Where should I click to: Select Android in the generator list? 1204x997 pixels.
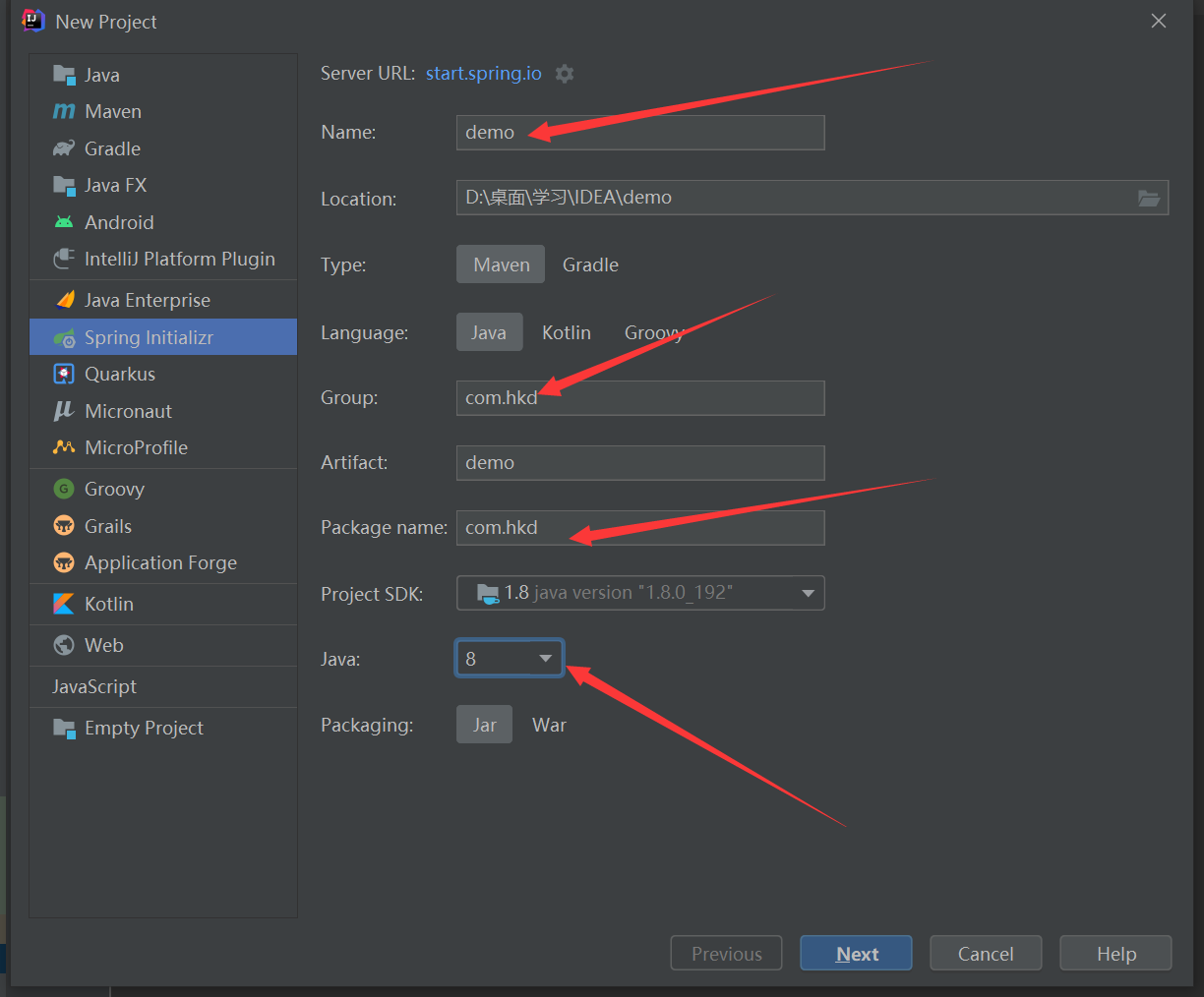(x=163, y=222)
